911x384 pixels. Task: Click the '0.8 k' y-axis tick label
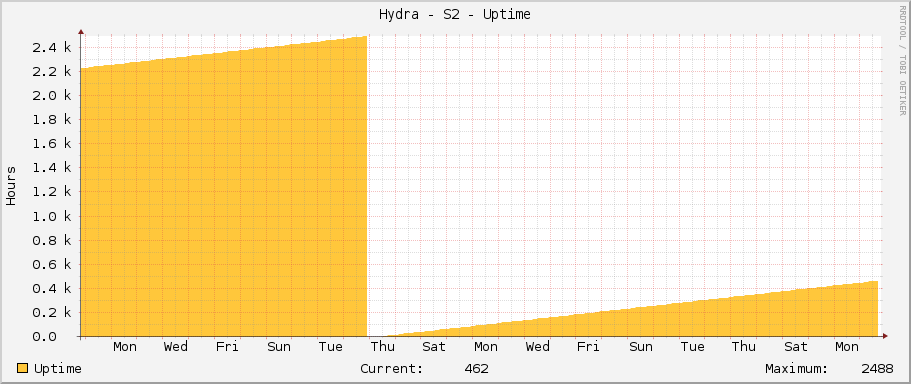[x=52, y=240]
